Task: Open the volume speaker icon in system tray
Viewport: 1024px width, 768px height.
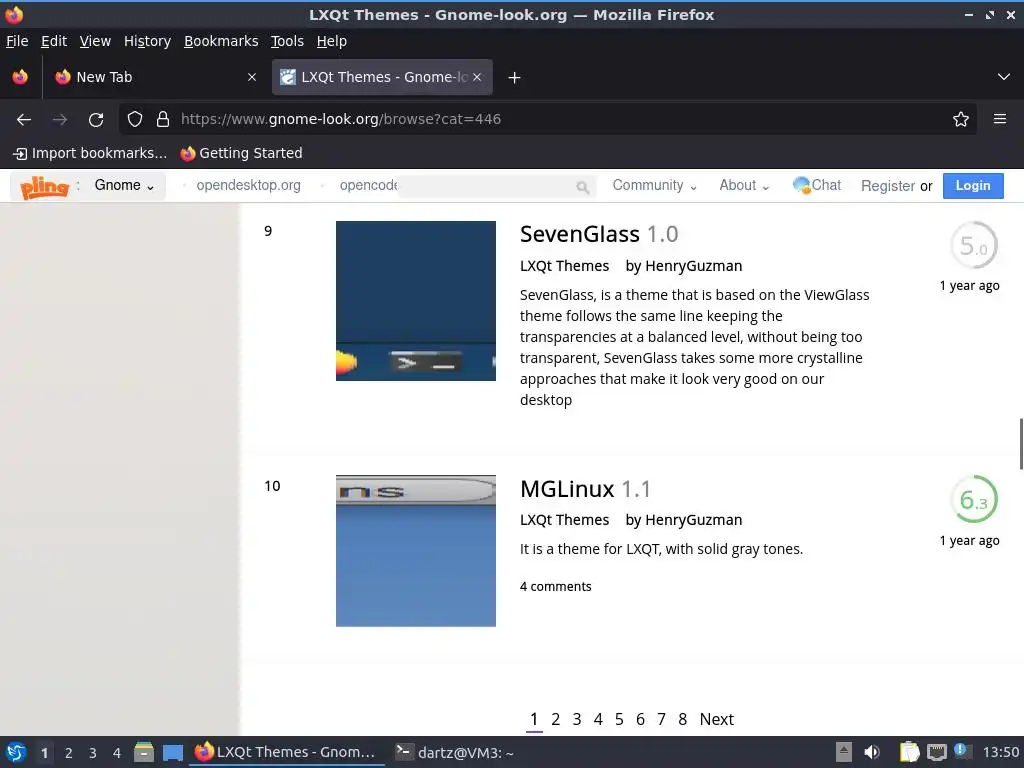Action: click(872, 752)
